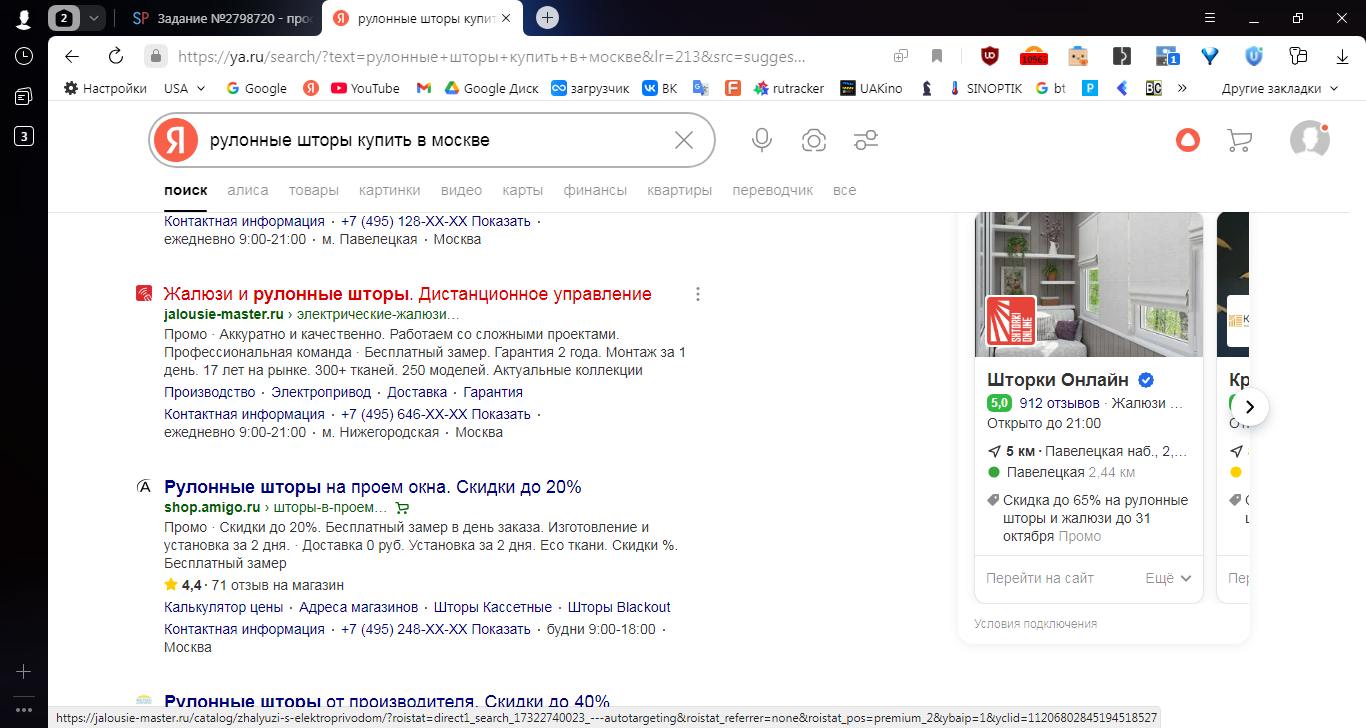Select the видео search tab
Viewport: 1366px width, 728px height.
(x=461, y=190)
